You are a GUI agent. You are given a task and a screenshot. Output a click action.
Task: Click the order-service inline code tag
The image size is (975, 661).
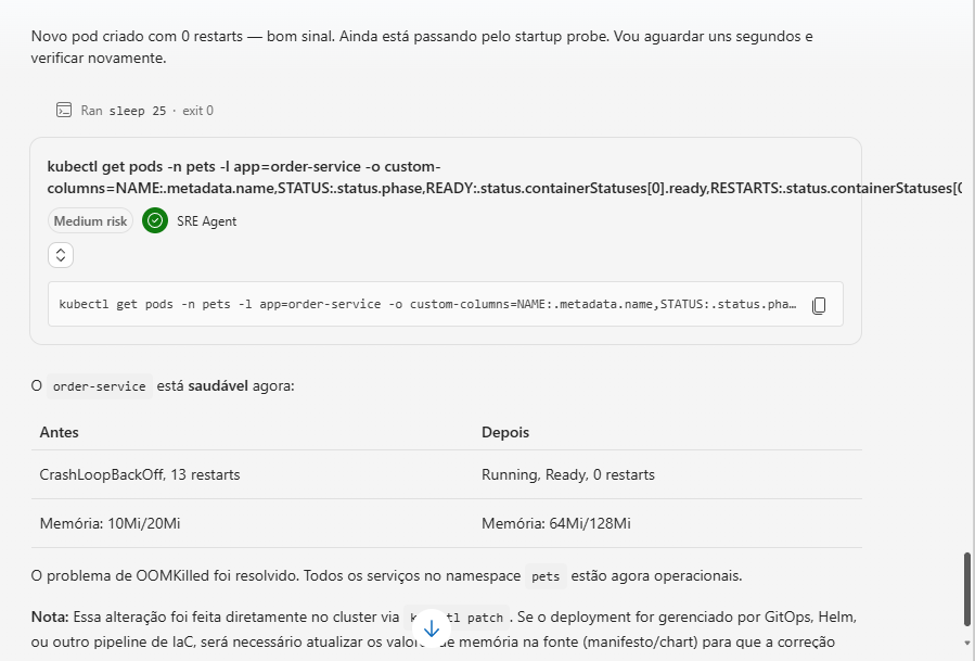[99, 386]
